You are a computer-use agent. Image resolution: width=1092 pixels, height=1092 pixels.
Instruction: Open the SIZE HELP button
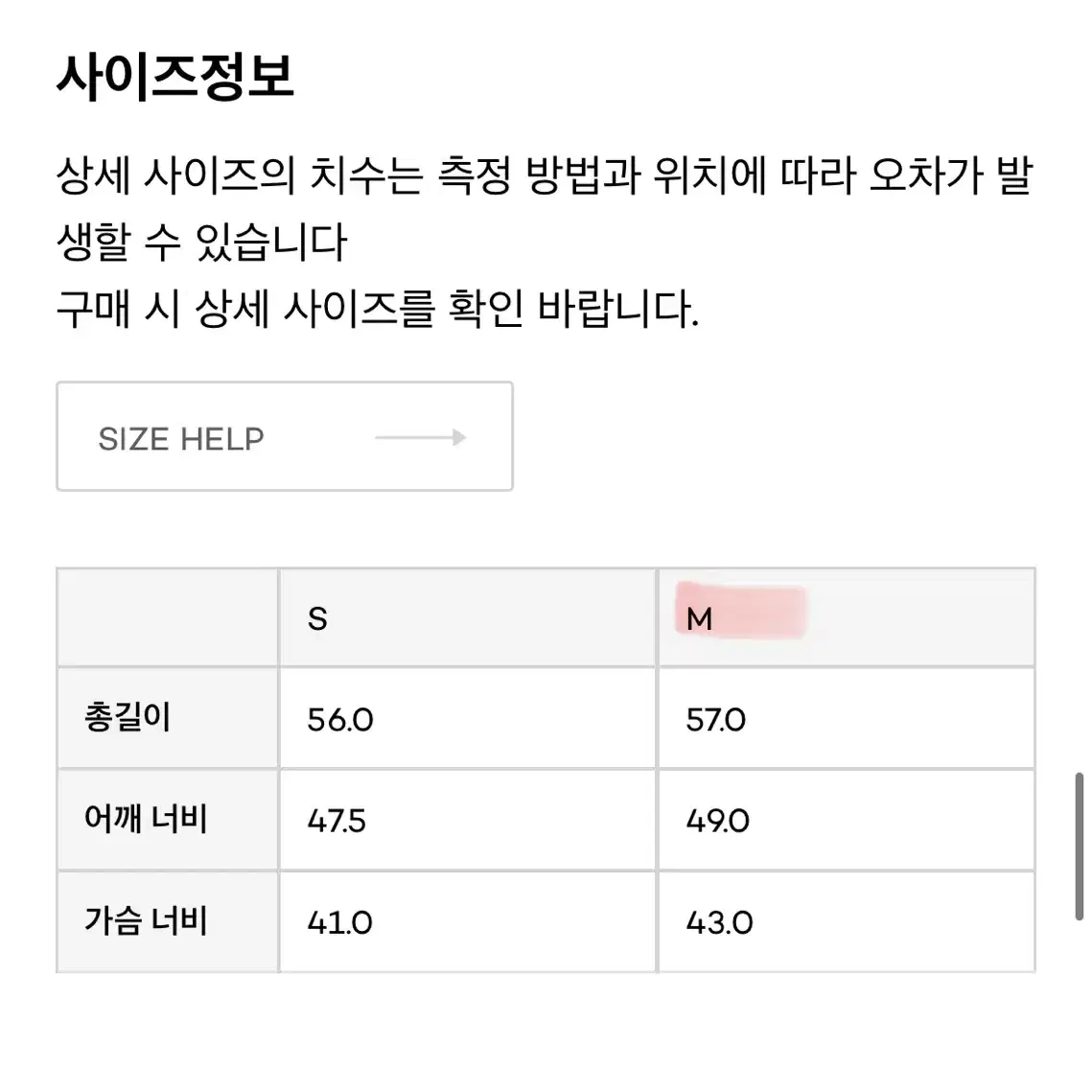pos(285,436)
